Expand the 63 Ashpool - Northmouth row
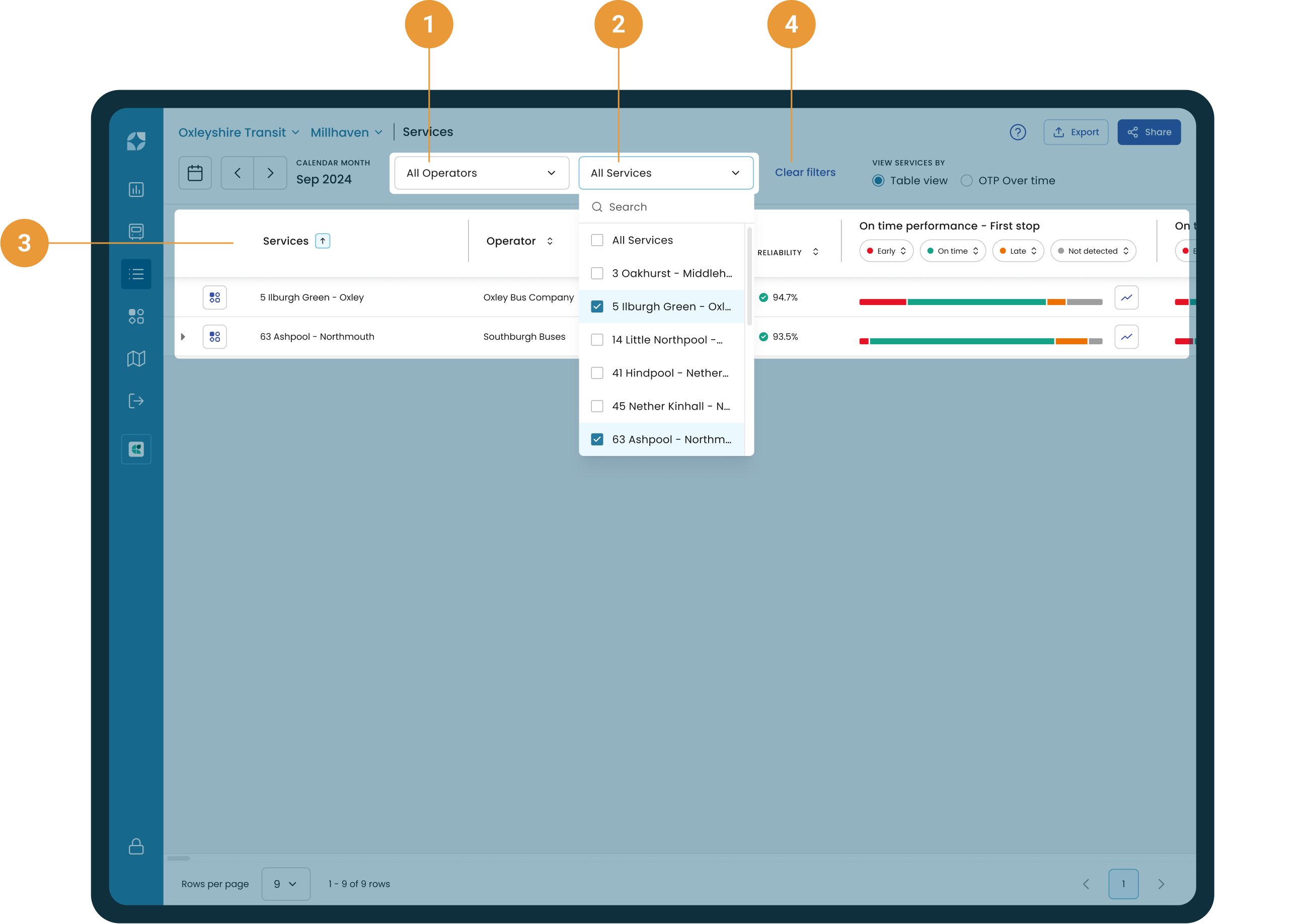 coord(183,337)
